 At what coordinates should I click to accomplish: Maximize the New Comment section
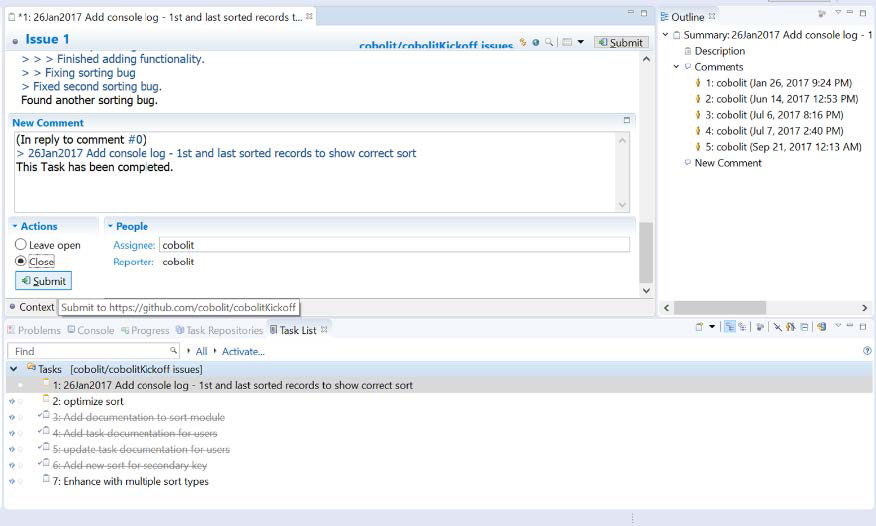click(626, 120)
